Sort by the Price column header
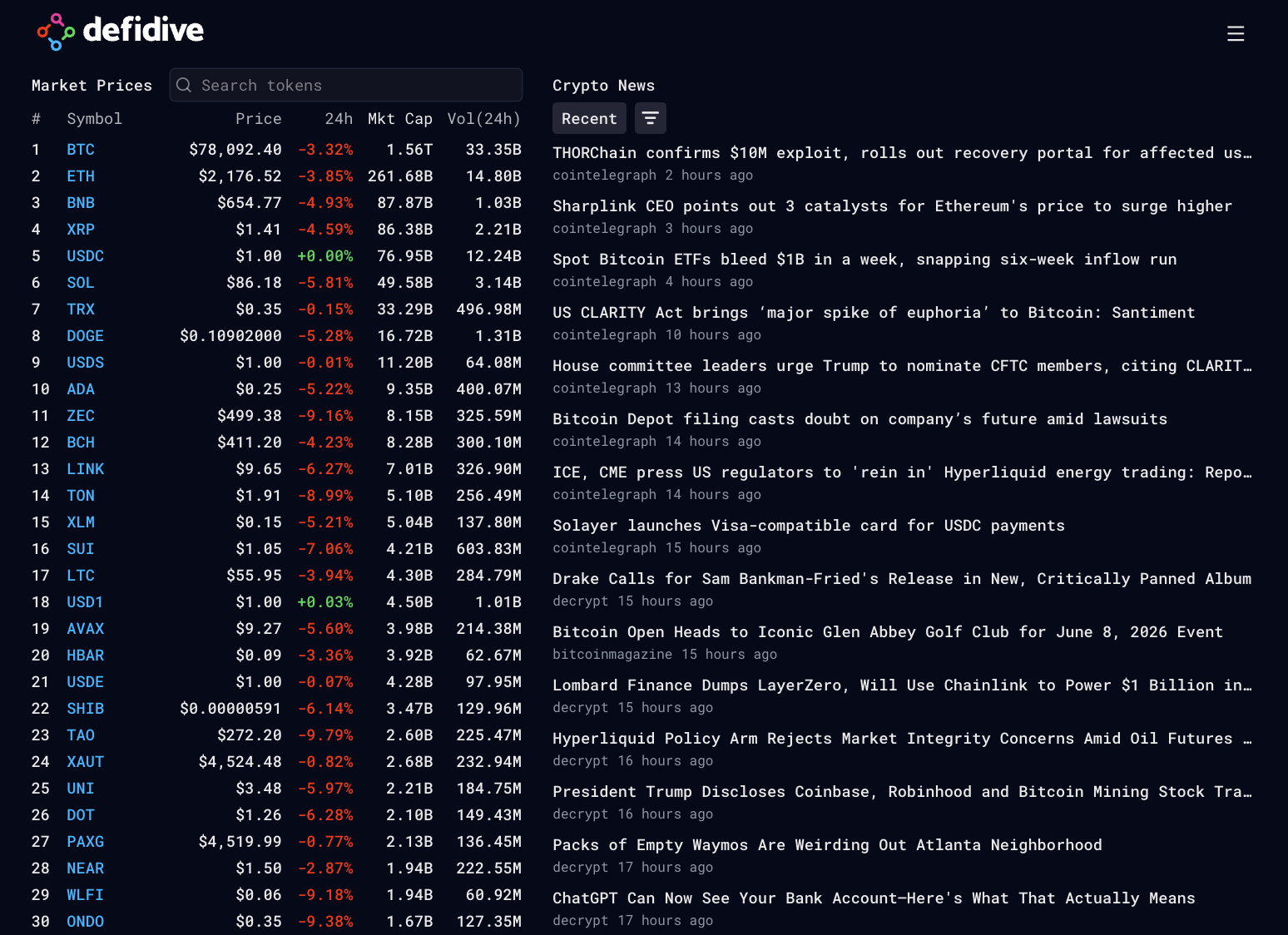Image resolution: width=1288 pixels, height=935 pixels. pos(259,119)
